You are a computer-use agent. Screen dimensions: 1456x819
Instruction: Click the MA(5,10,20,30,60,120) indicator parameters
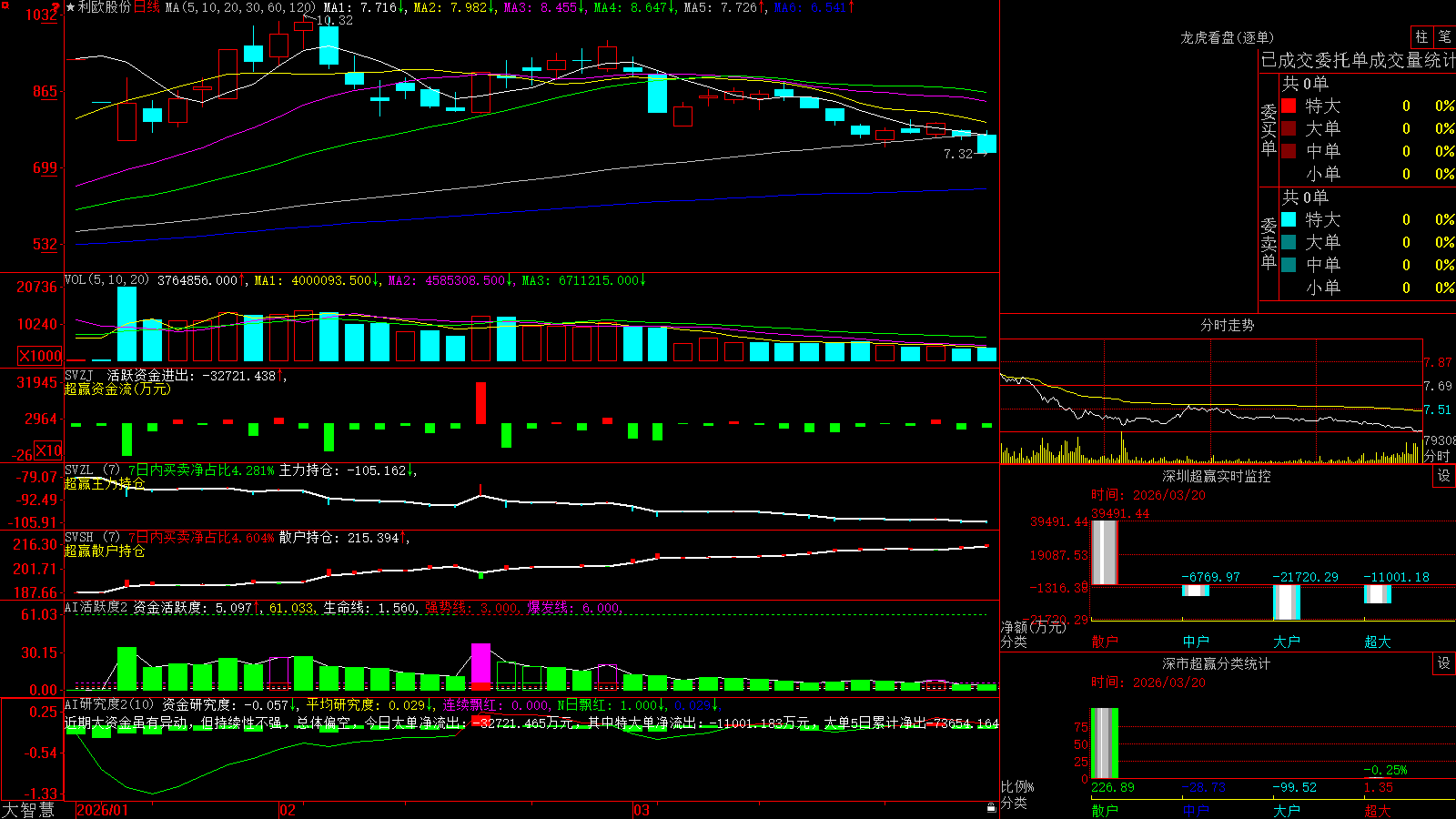240,7
